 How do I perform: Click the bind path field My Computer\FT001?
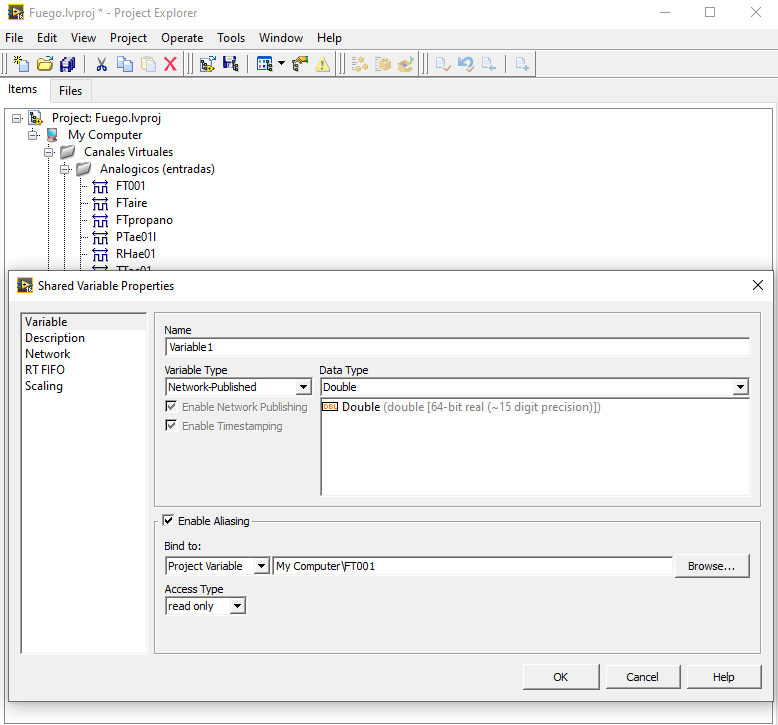[x=472, y=566]
